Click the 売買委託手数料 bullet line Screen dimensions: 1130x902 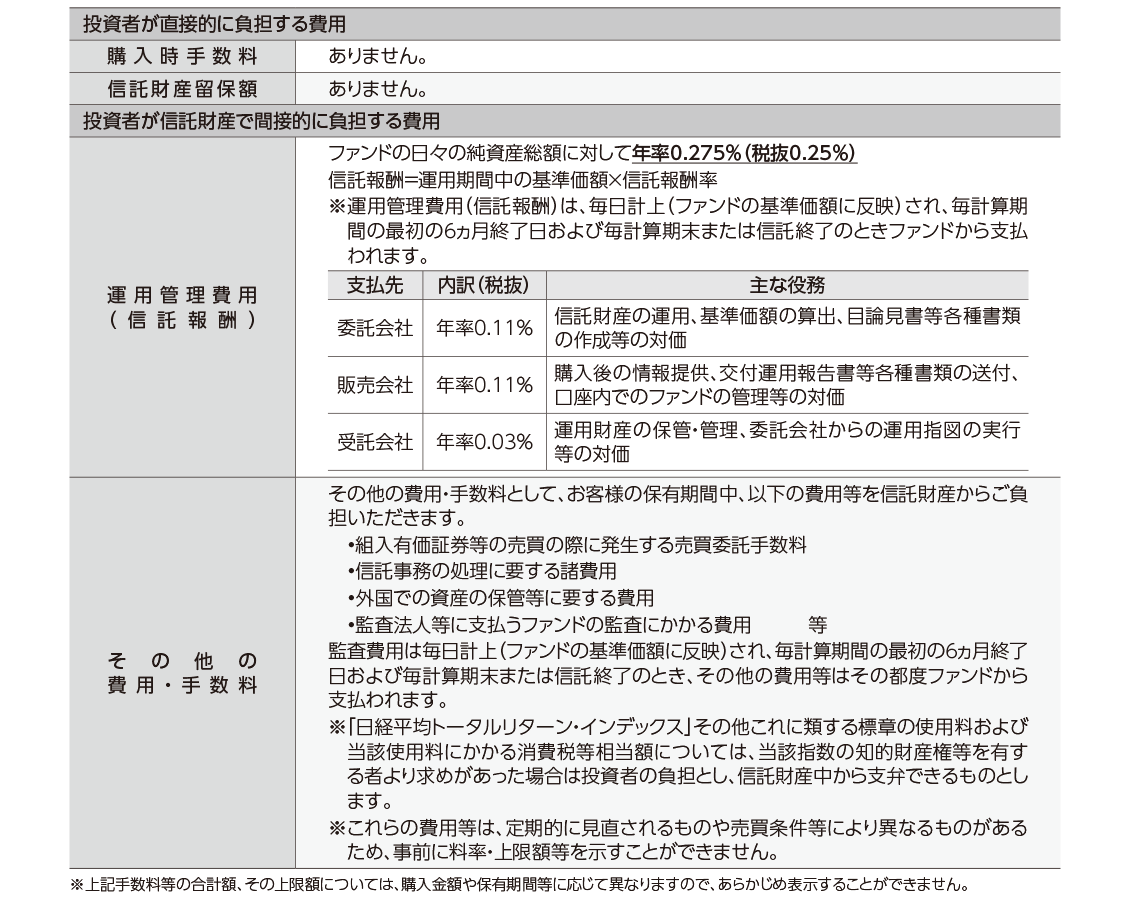pyautogui.click(x=577, y=545)
